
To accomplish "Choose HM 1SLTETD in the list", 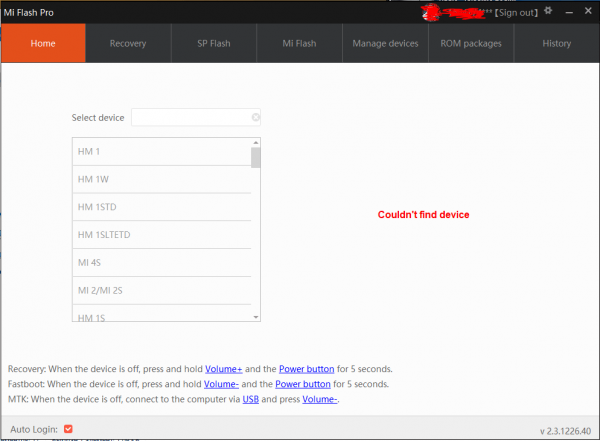I will (161, 235).
